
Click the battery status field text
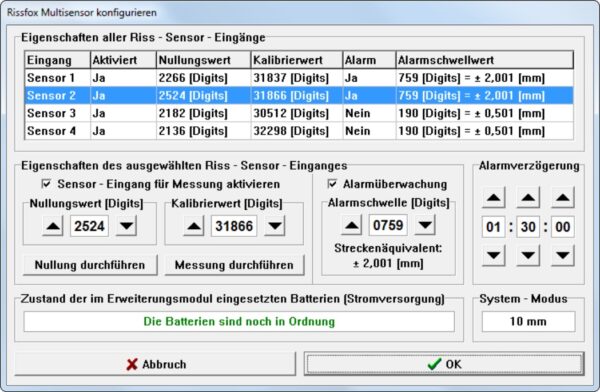coord(239,322)
